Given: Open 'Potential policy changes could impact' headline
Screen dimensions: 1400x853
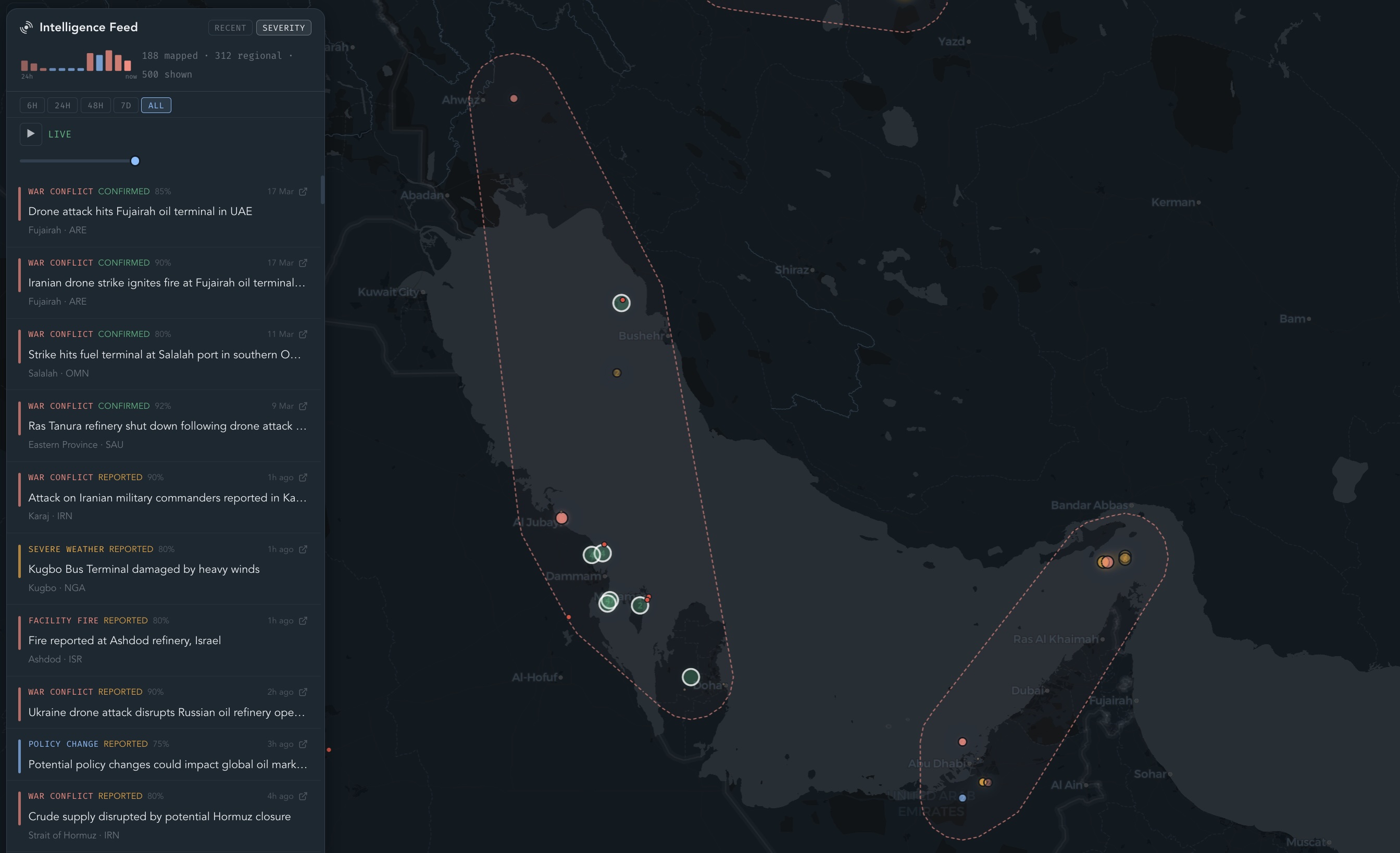Looking at the screenshot, I should [x=168, y=764].
